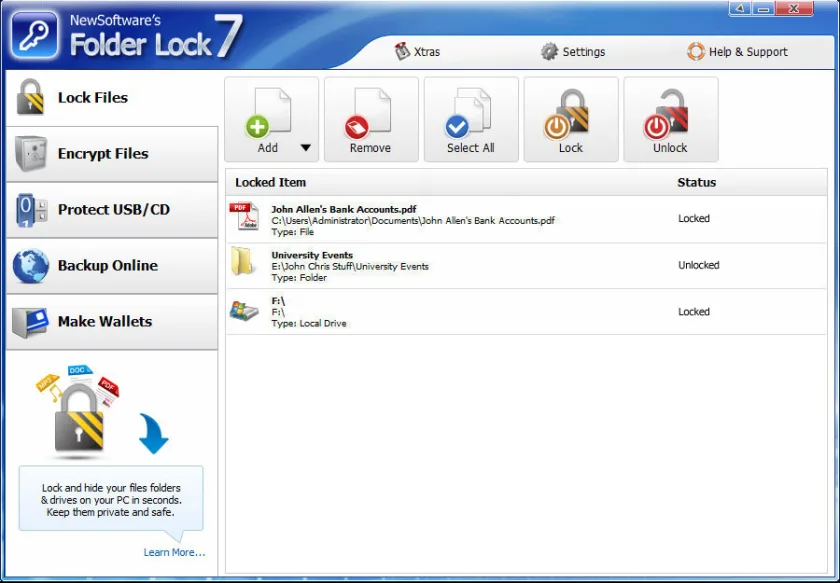Expand the Add dropdown arrow
This screenshot has width=840, height=583.
[305, 148]
